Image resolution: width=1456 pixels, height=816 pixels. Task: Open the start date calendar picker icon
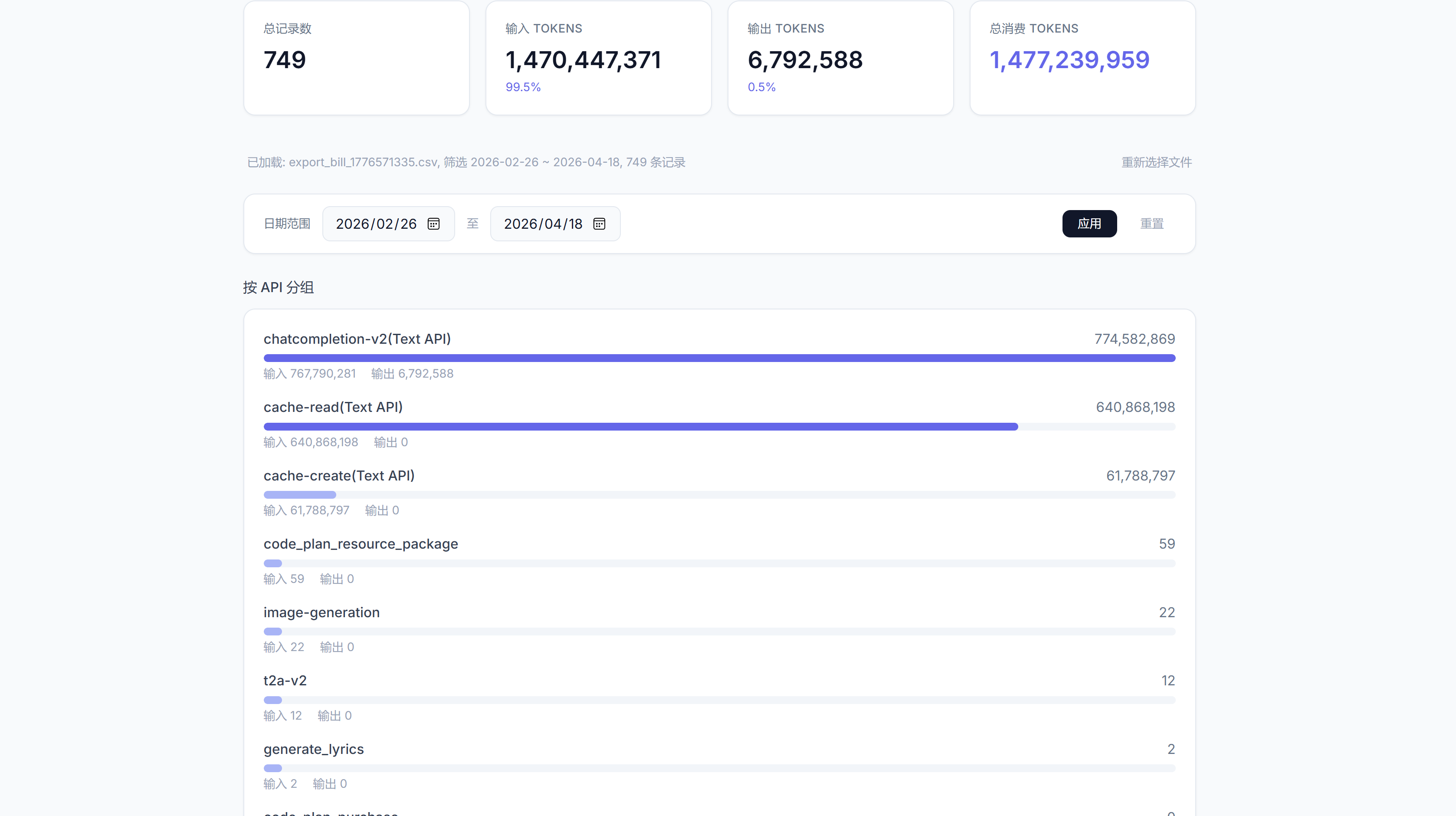(433, 224)
